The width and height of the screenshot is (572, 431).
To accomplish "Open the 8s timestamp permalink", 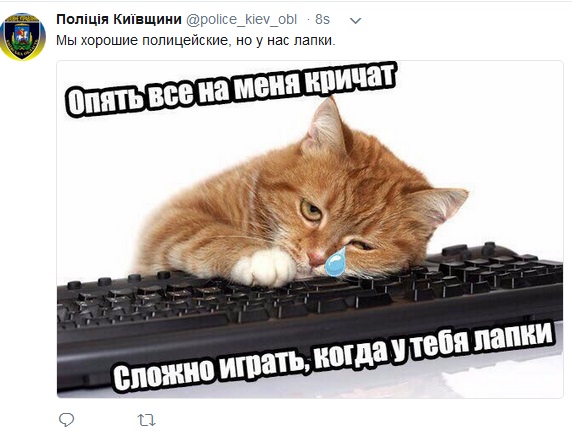I will 322,19.
